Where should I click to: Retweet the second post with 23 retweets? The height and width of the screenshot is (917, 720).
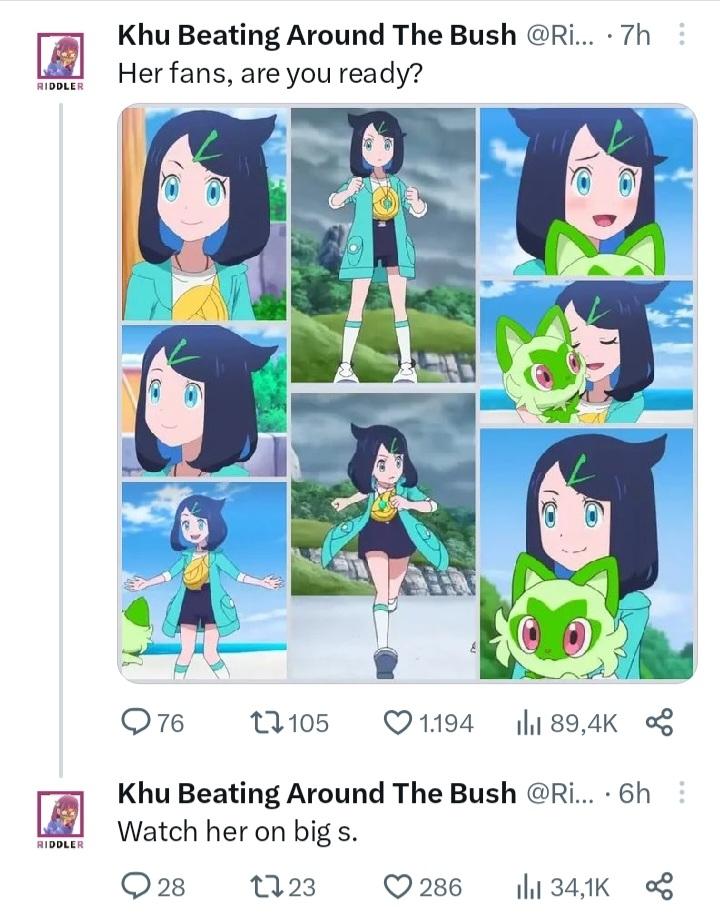[x=283, y=887]
